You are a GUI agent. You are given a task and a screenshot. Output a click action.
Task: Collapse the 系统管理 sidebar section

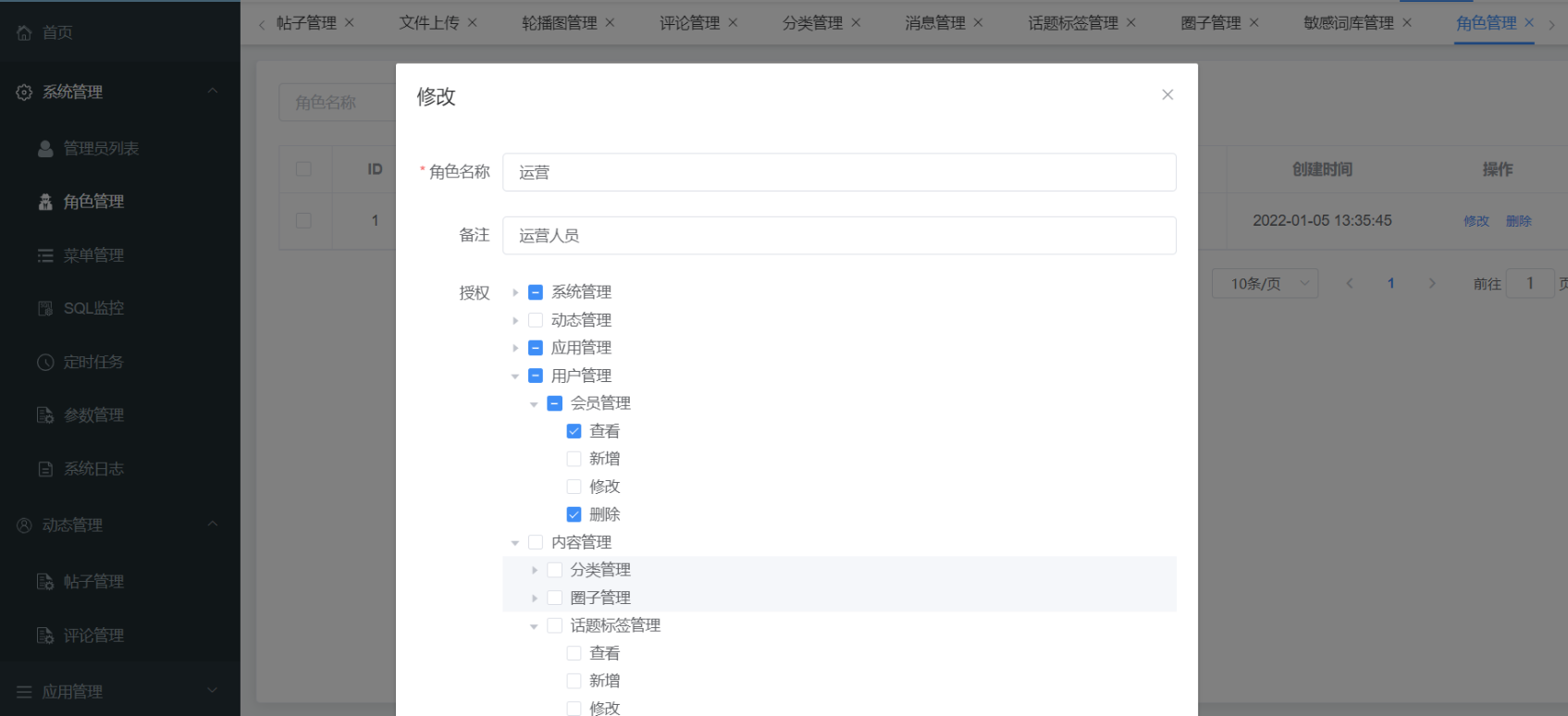click(212, 91)
